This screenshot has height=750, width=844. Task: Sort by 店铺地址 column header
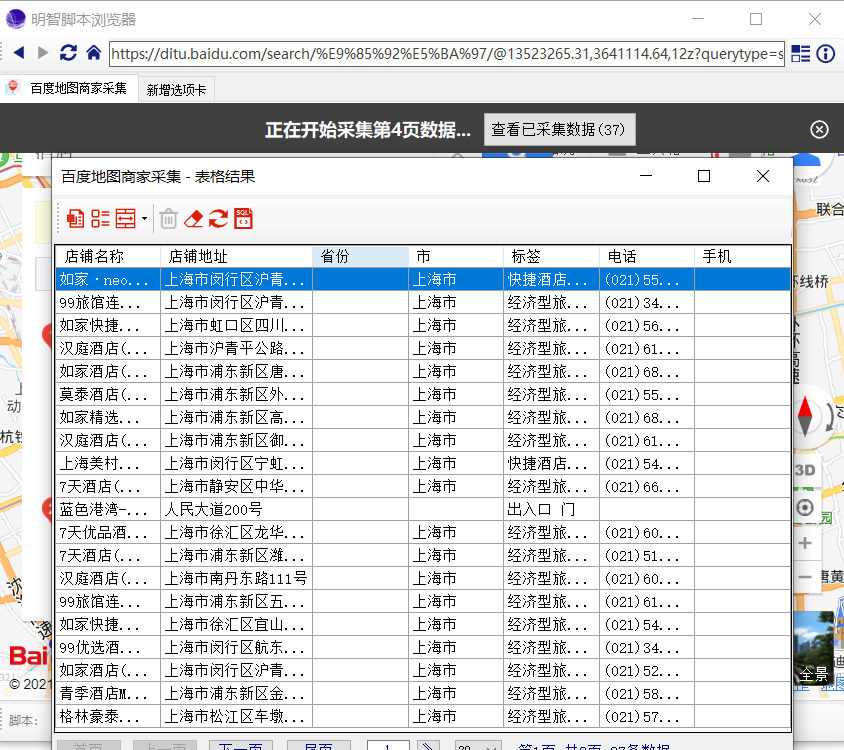[236, 256]
